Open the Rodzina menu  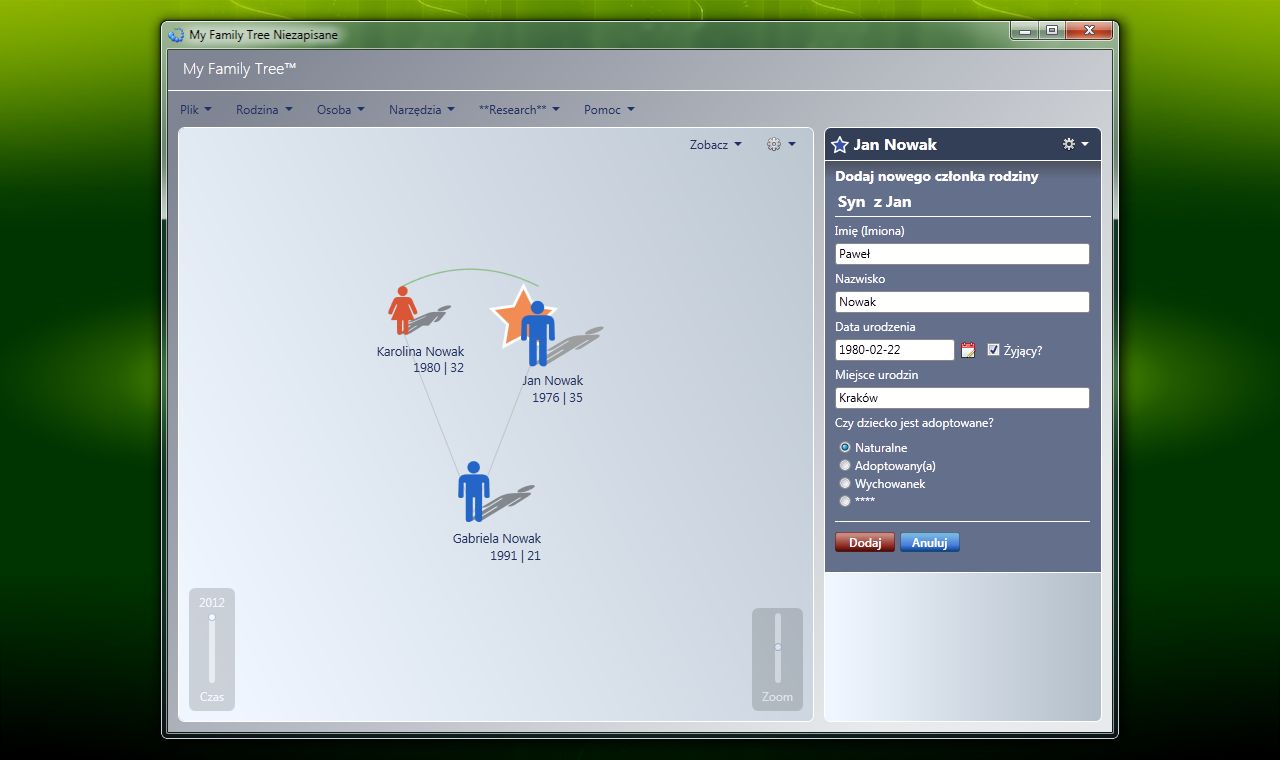point(264,110)
